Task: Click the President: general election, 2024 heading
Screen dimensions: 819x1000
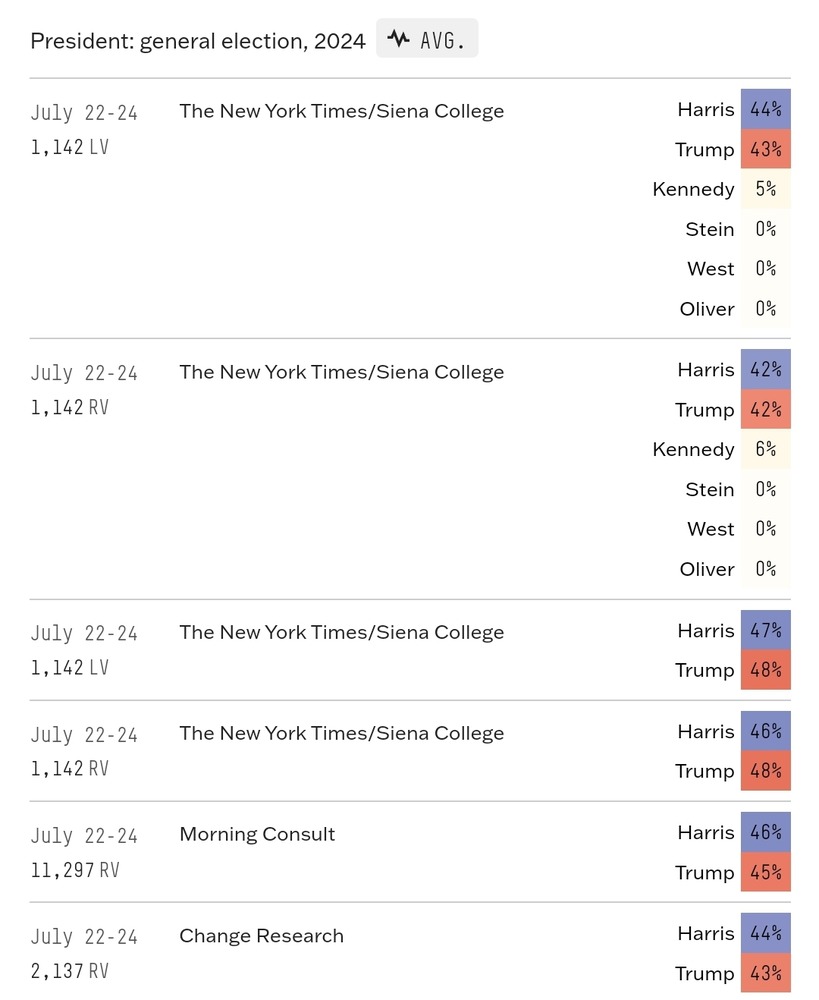Action: click(198, 41)
